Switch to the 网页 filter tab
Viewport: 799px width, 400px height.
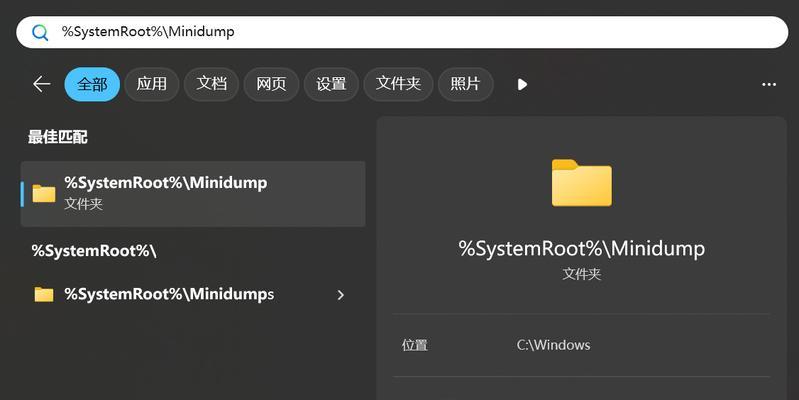coord(271,84)
